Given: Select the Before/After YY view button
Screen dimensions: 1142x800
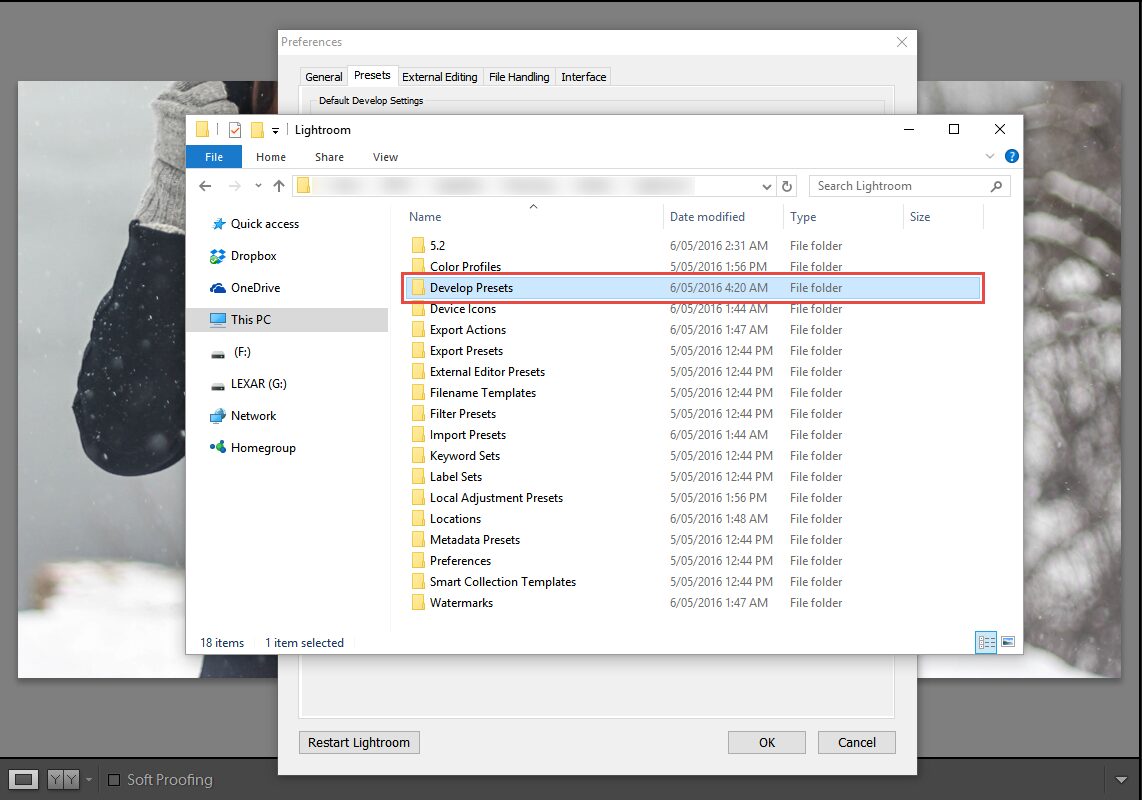Looking at the screenshot, I should point(63,780).
